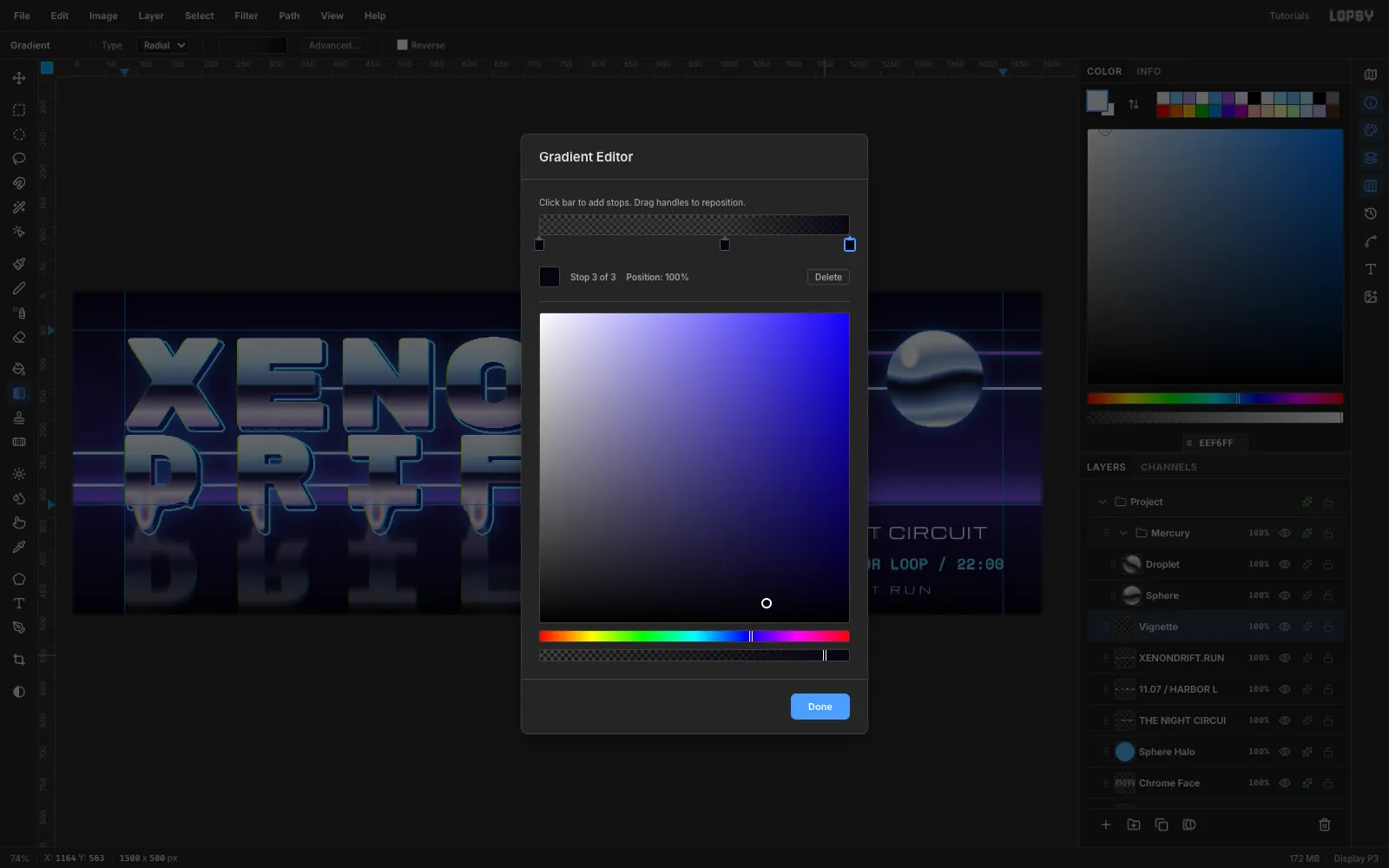1389x868 pixels.
Task: Open the Layer menu
Action: point(151,16)
